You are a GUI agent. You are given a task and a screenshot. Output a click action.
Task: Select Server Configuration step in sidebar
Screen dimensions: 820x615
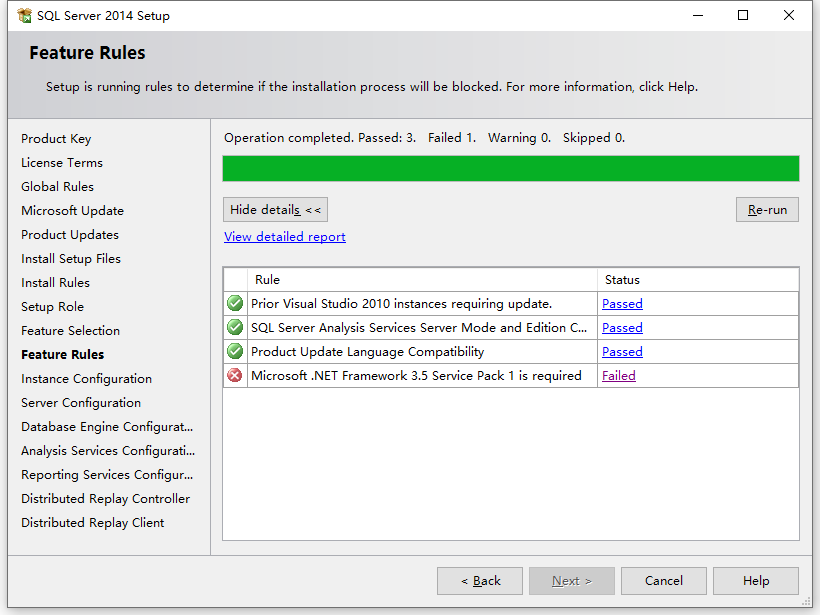coord(81,403)
